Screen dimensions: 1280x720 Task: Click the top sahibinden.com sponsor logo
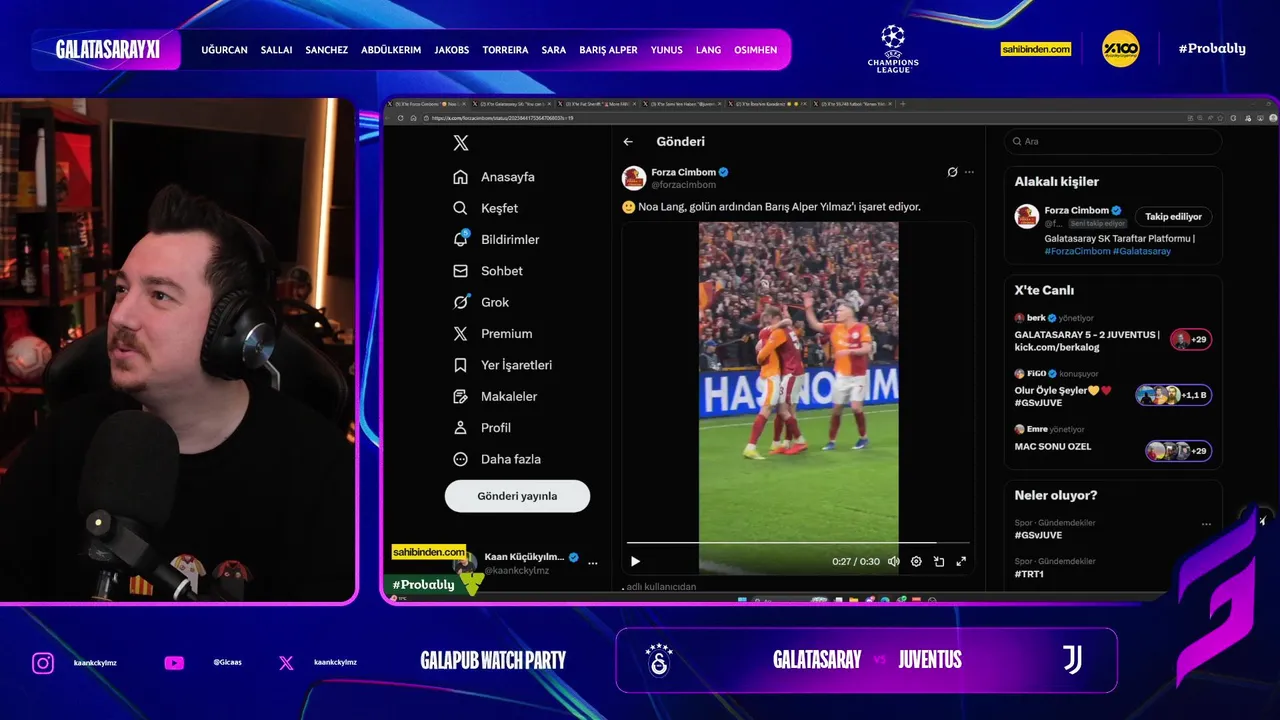click(x=1036, y=49)
